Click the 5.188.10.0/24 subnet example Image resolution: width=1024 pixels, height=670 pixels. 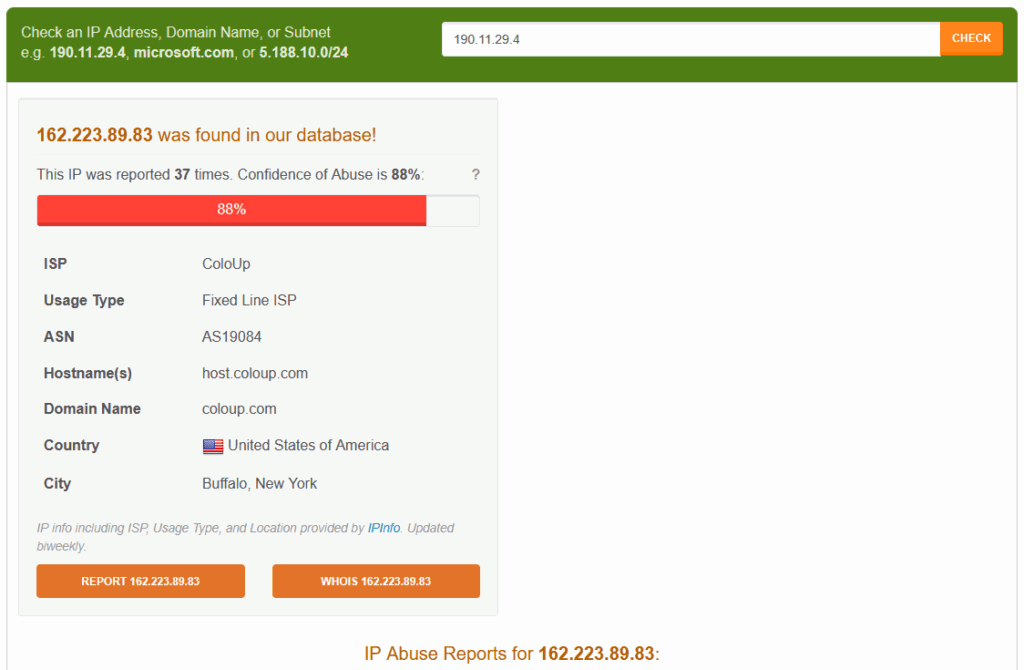click(x=302, y=52)
